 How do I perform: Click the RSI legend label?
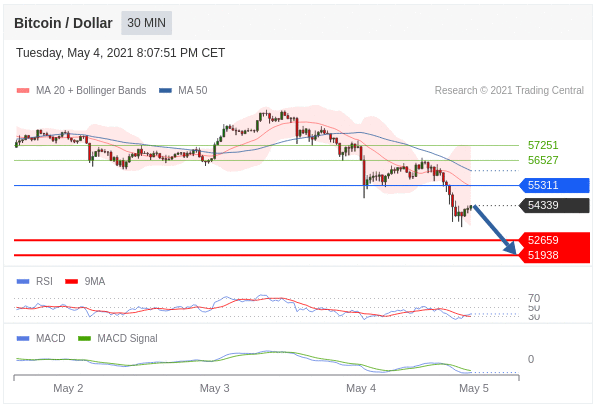click(44, 281)
